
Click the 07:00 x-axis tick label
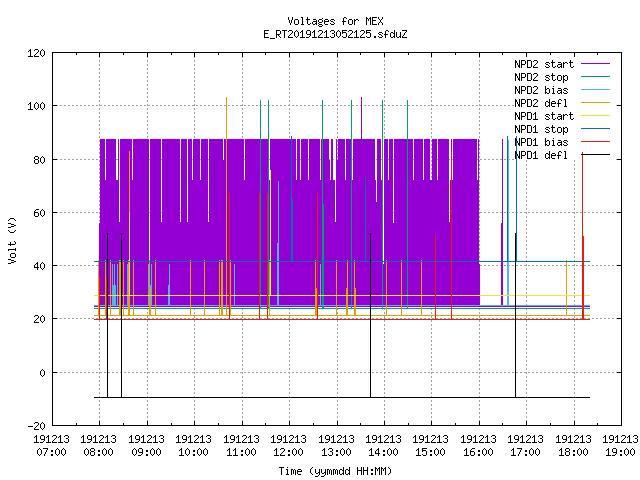tap(51, 452)
